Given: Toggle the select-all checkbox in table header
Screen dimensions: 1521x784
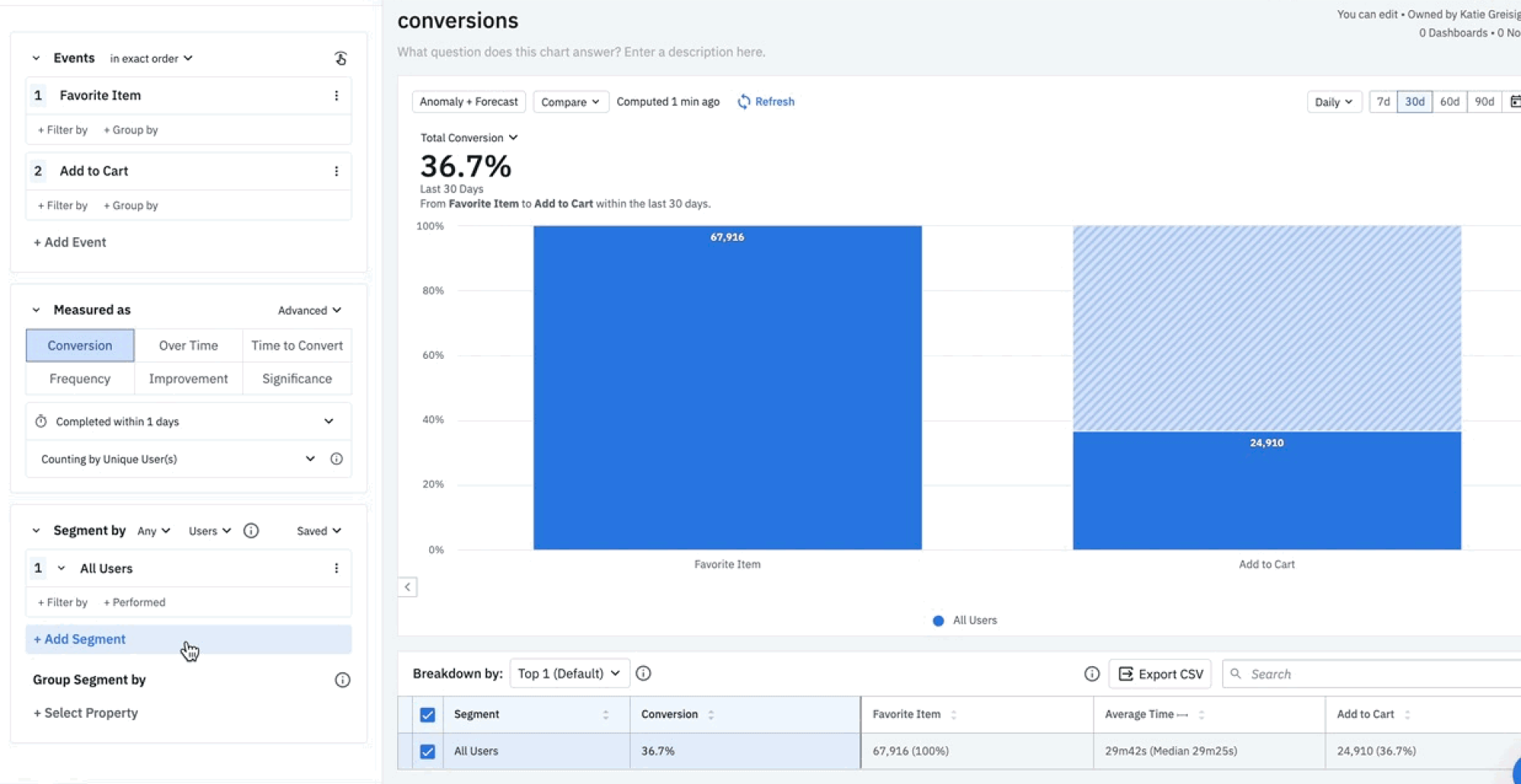Looking at the screenshot, I should tap(428, 715).
